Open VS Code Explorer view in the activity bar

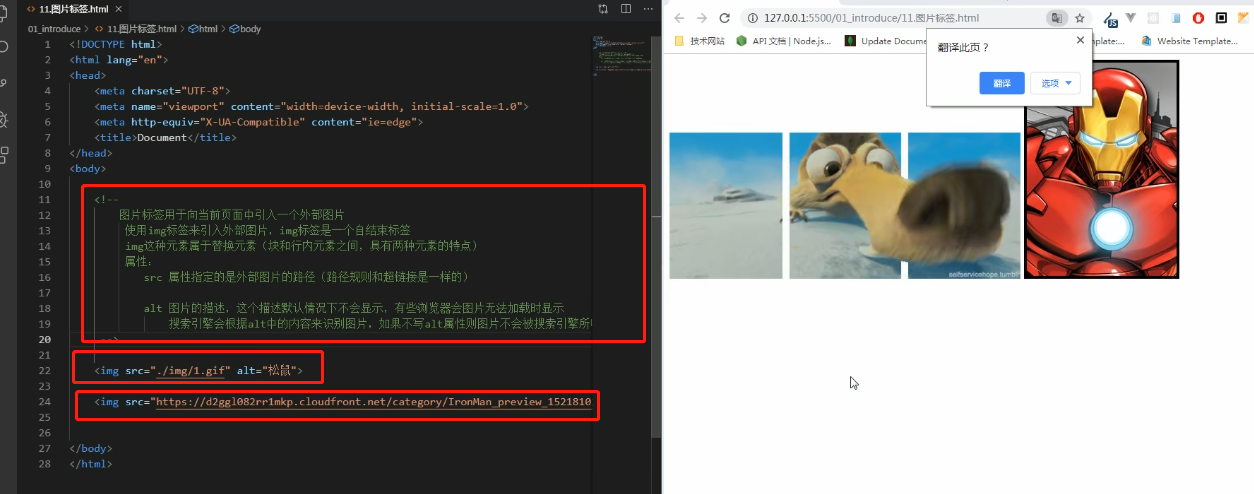(x=3, y=13)
